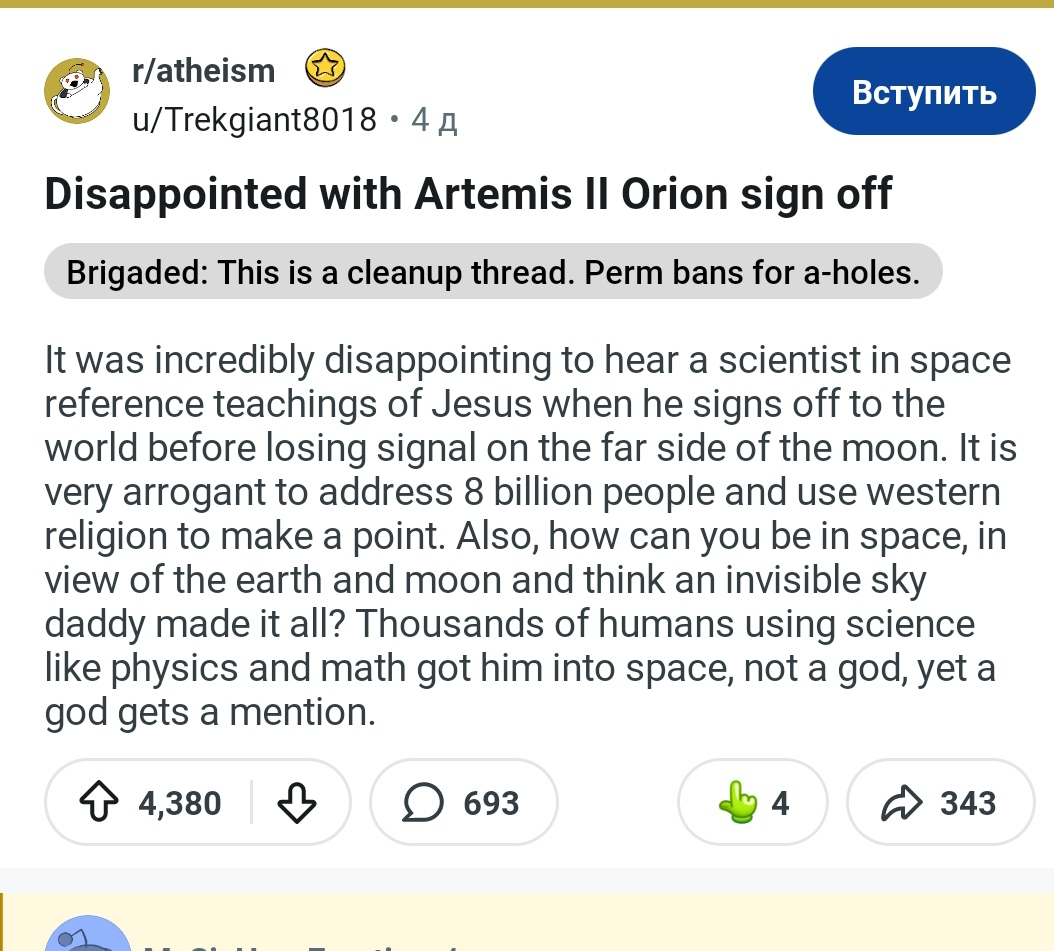
Task: Open the r/atheism subreddit link
Action: 204,70
